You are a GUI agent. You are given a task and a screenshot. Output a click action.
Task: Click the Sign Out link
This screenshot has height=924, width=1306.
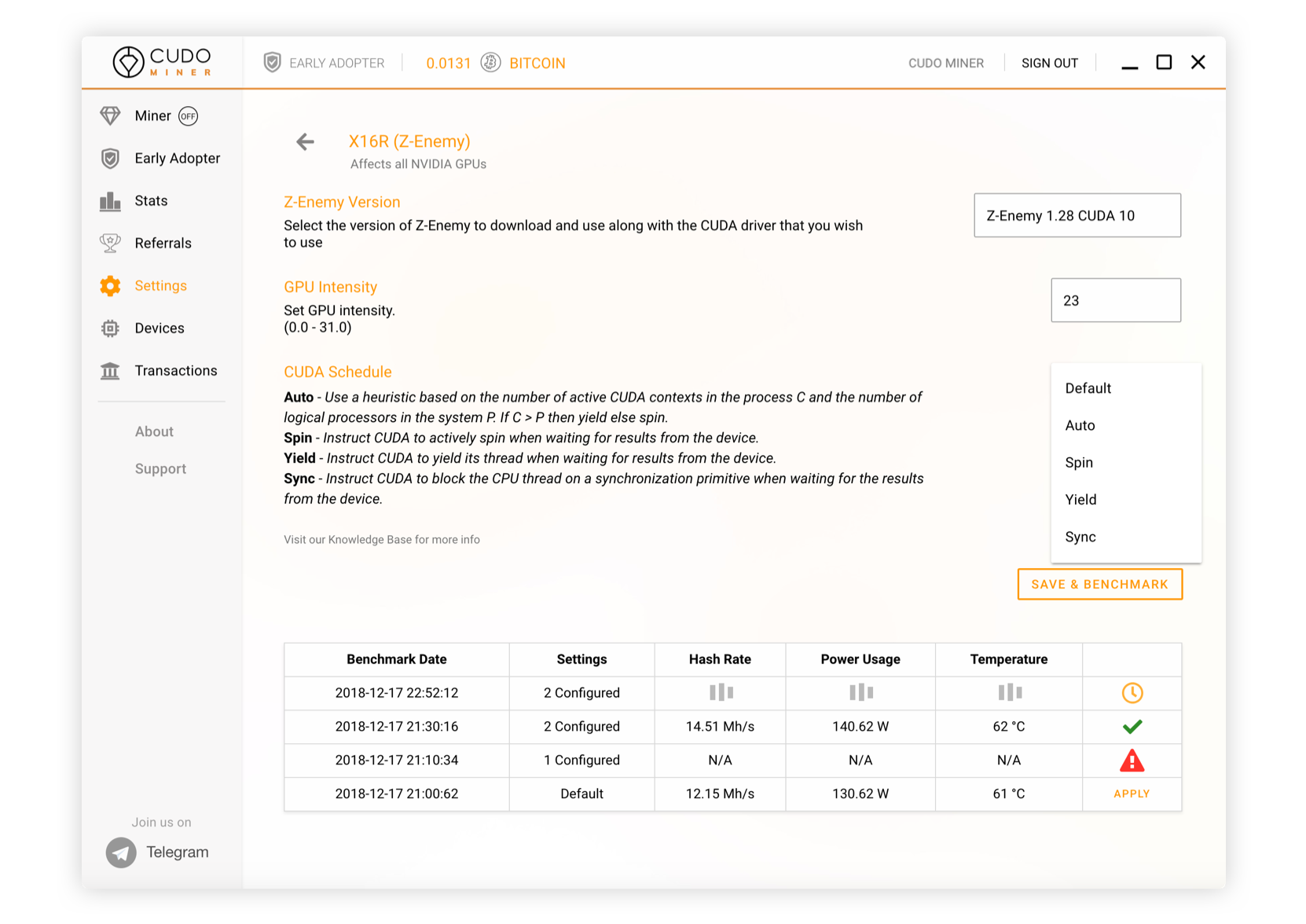[1049, 63]
